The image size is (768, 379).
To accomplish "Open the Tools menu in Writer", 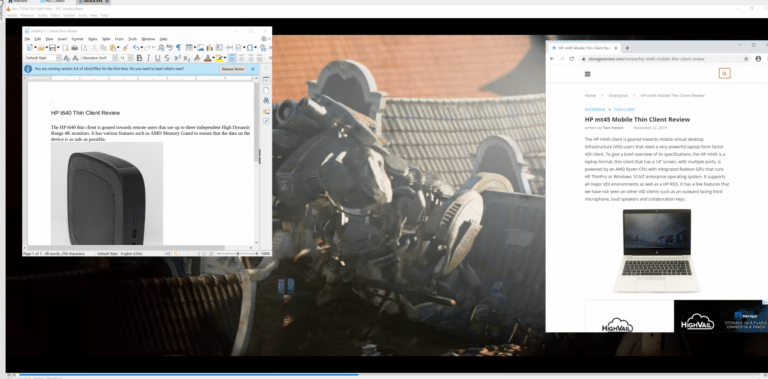I will [133, 39].
